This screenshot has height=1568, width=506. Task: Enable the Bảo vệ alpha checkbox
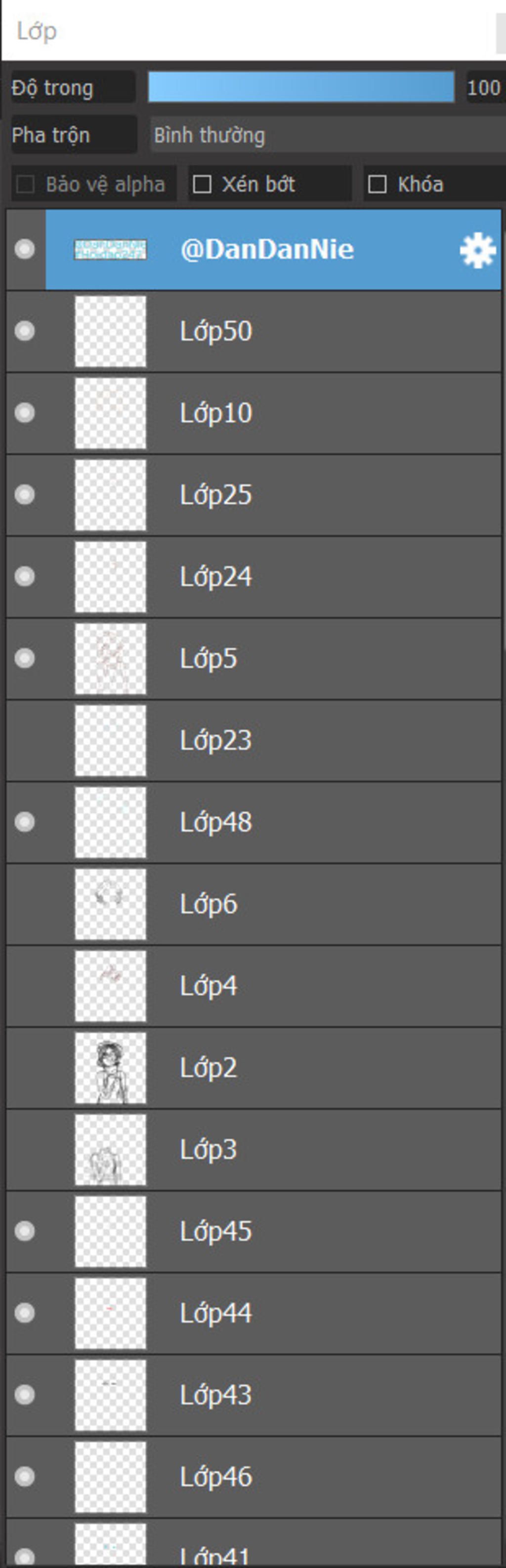click(x=26, y=184)
